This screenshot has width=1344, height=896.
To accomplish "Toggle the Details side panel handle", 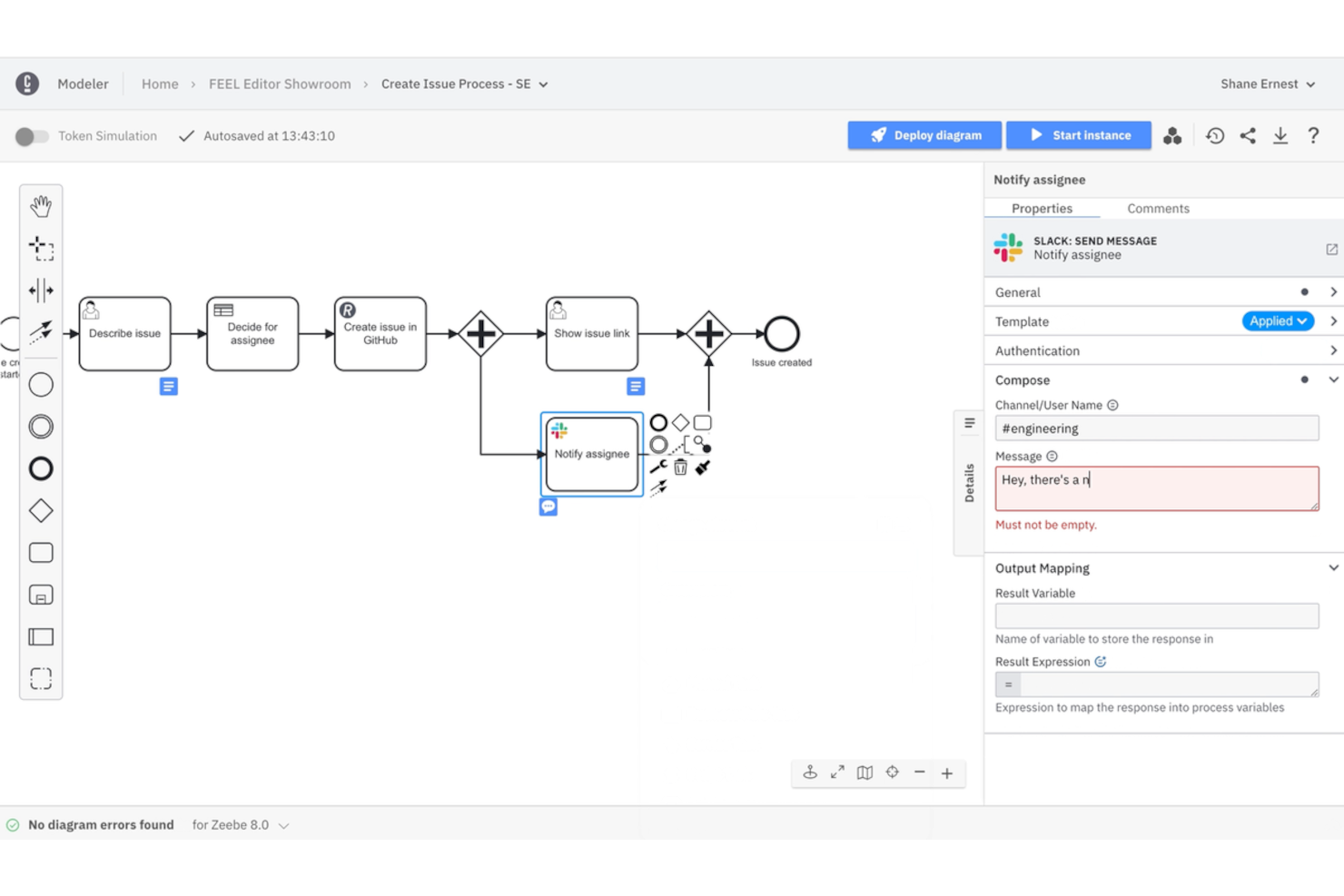I will [x=969, y=482].
